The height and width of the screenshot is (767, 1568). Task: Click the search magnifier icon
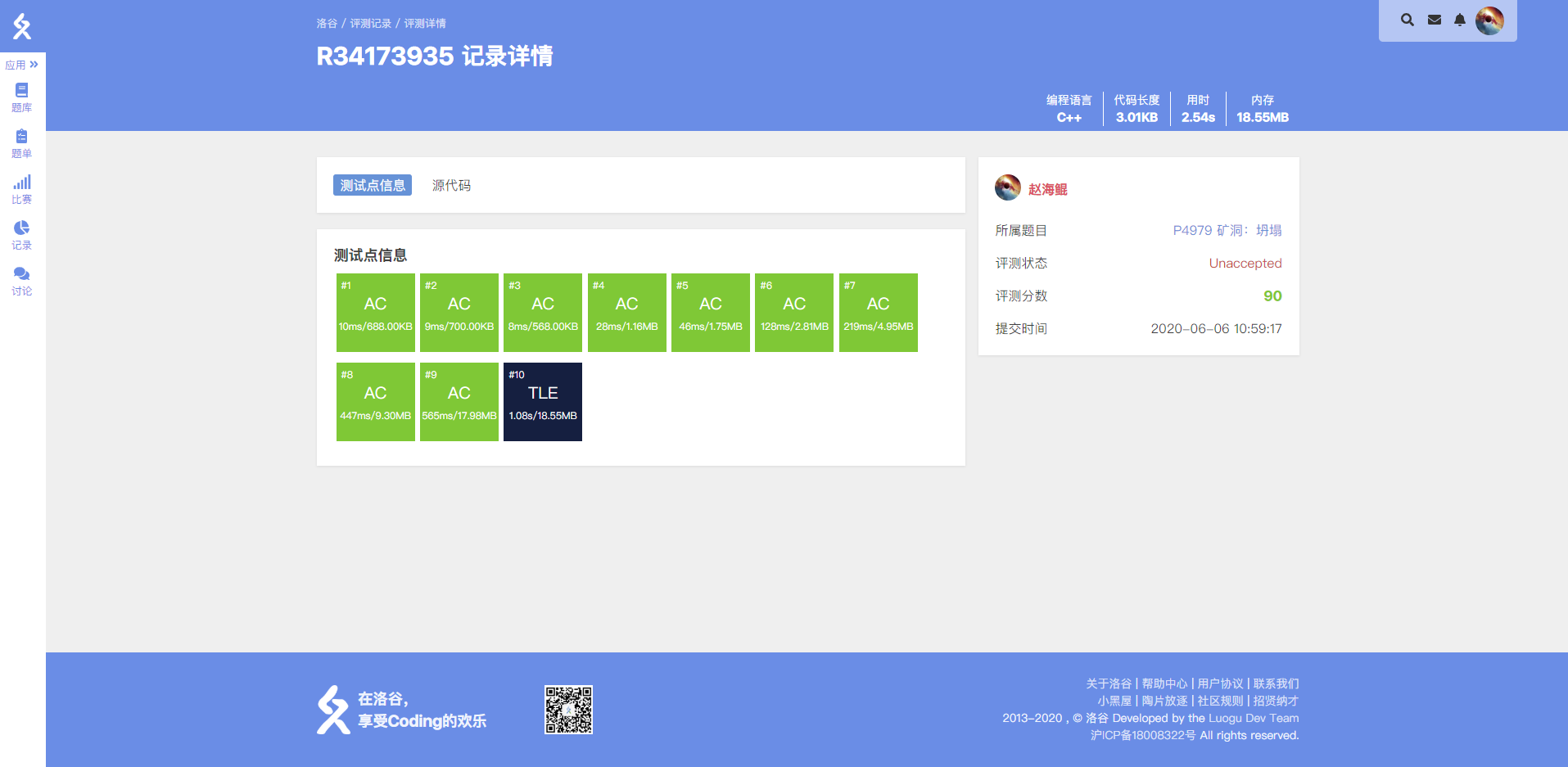click(x=1407, y=20)
